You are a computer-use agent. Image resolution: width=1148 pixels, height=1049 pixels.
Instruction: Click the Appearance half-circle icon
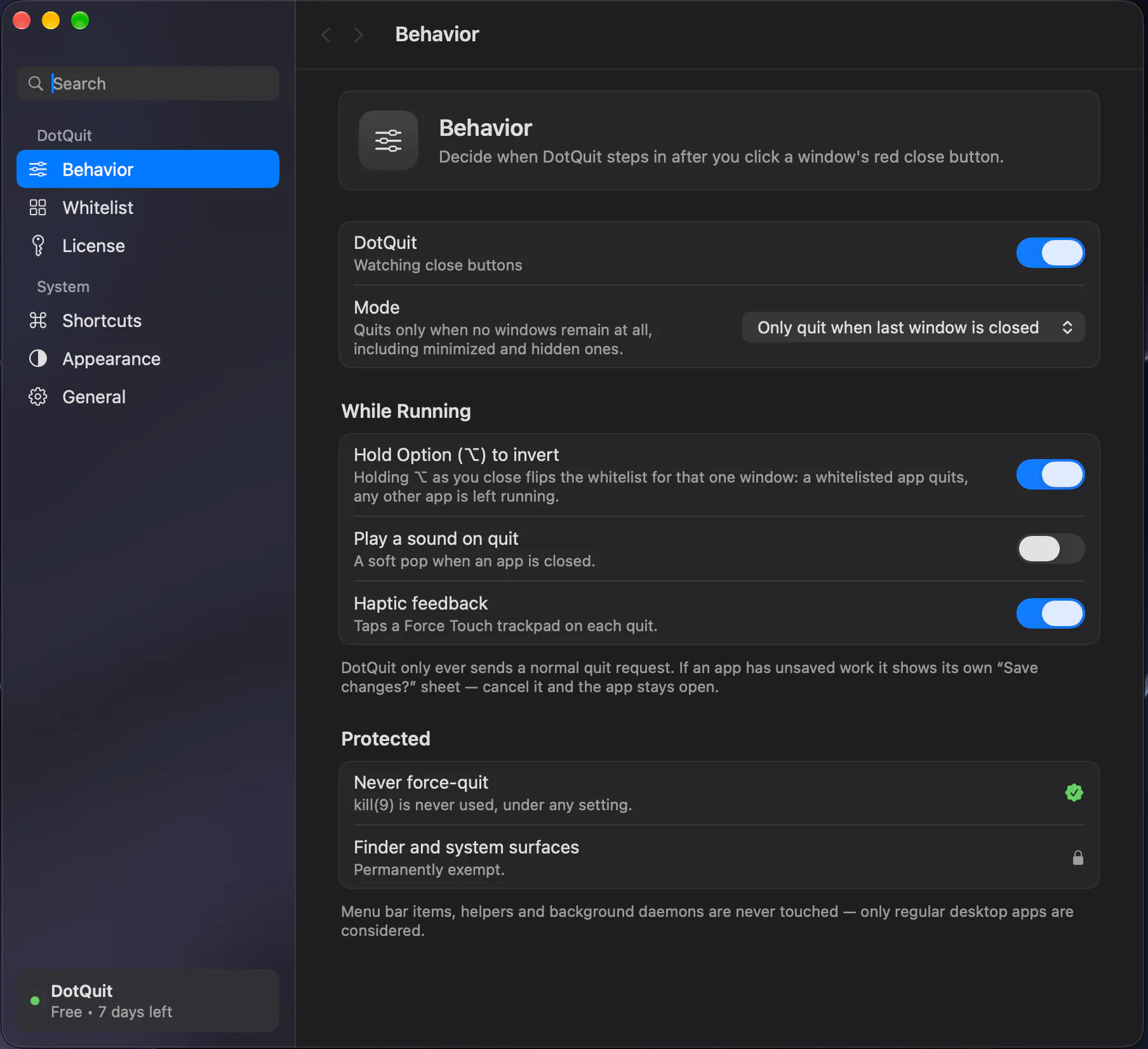point(38,358)
